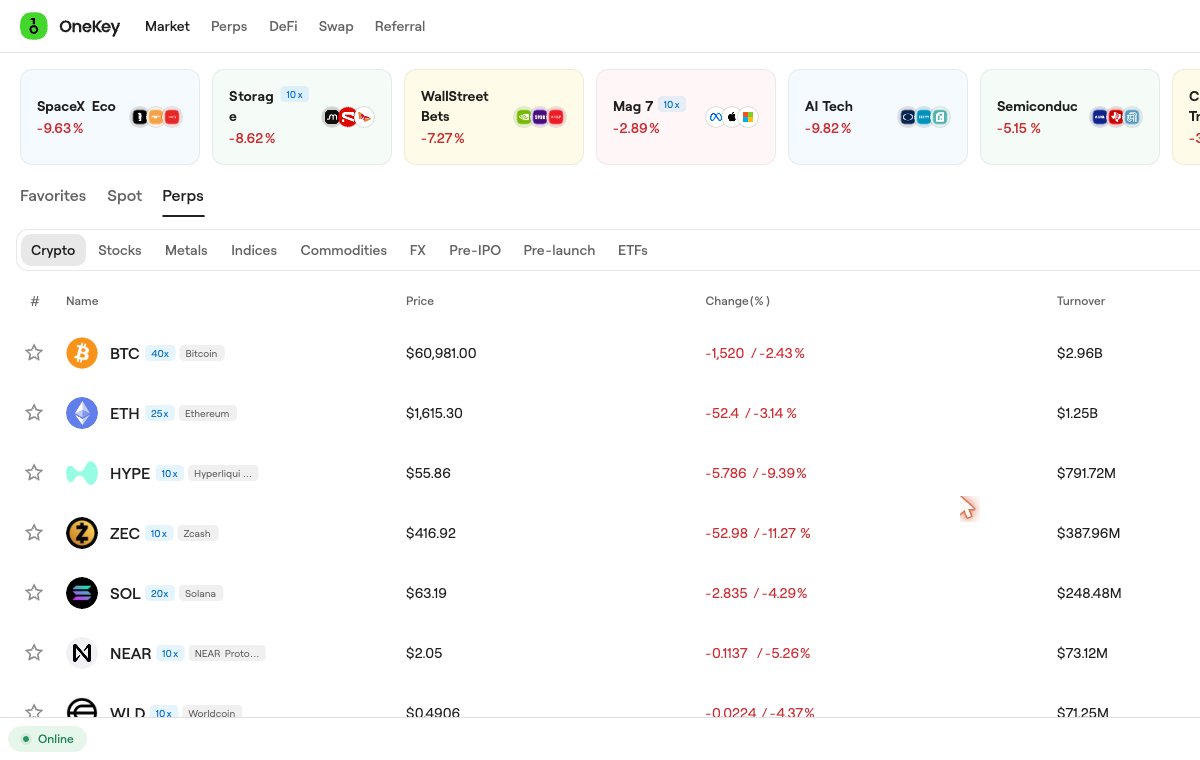Select the Commodities category filter

pos(344,250)
